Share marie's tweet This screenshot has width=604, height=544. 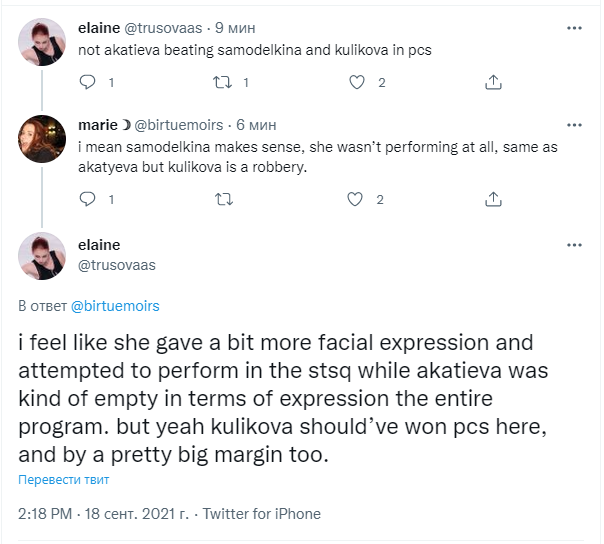493,199
